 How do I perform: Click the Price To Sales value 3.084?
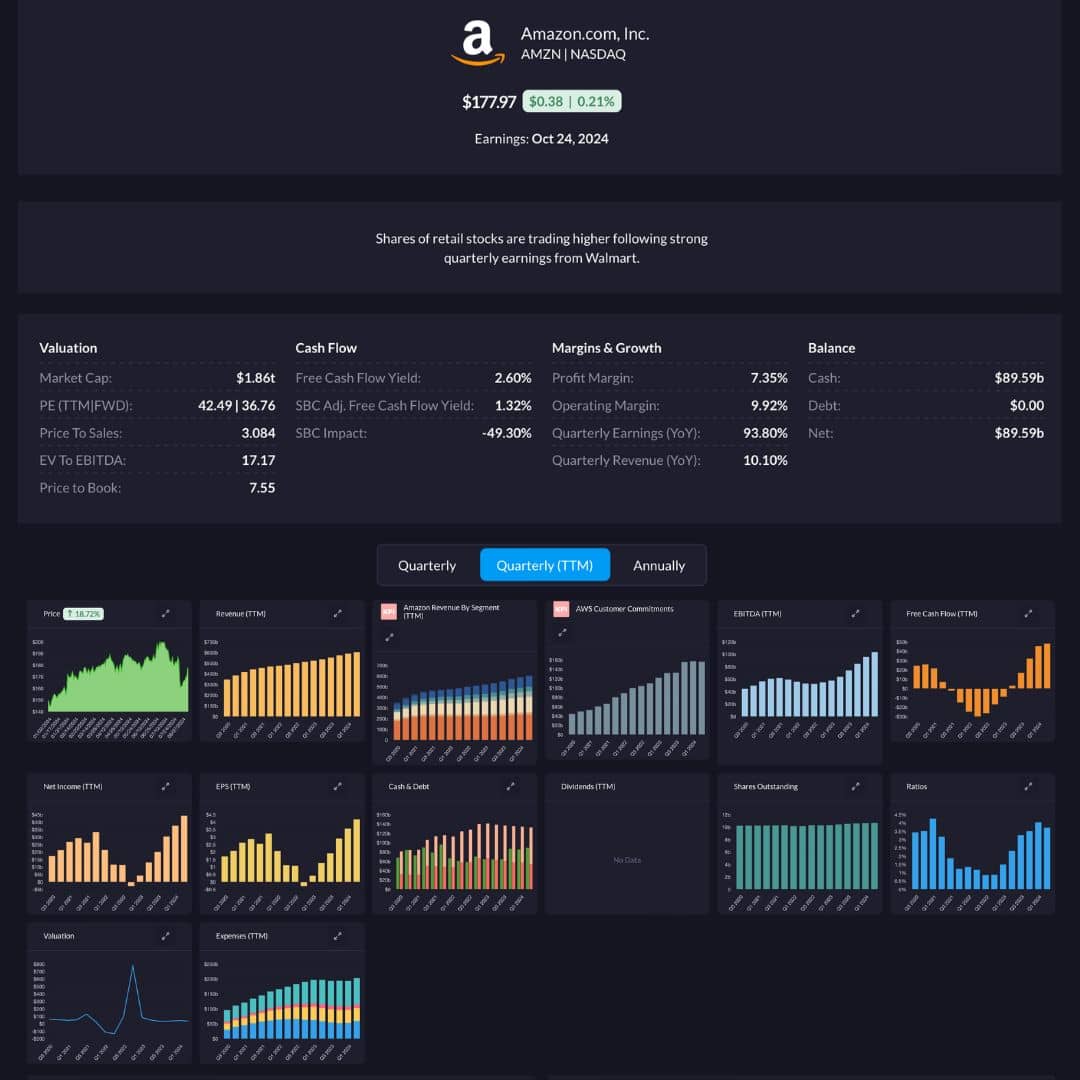pyautogui.click(x=258, y=433)
